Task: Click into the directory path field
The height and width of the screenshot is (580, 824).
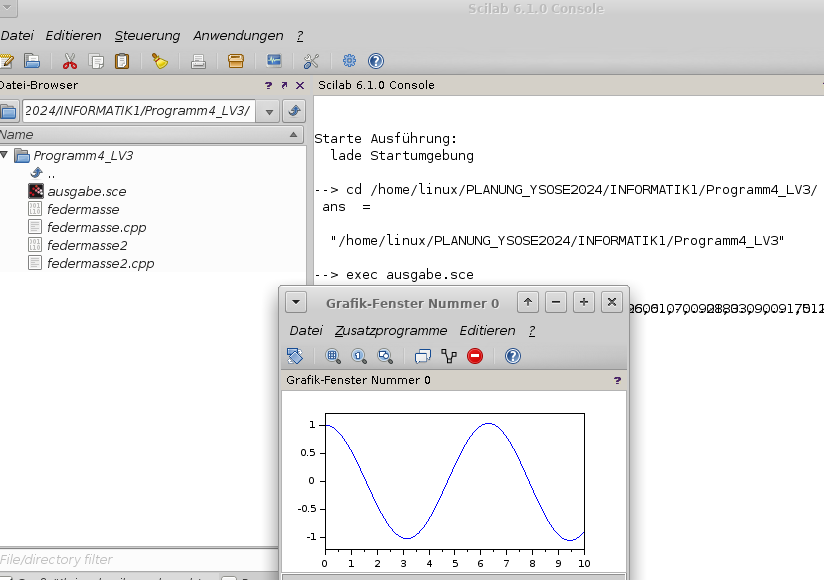Action: point(139,111)
